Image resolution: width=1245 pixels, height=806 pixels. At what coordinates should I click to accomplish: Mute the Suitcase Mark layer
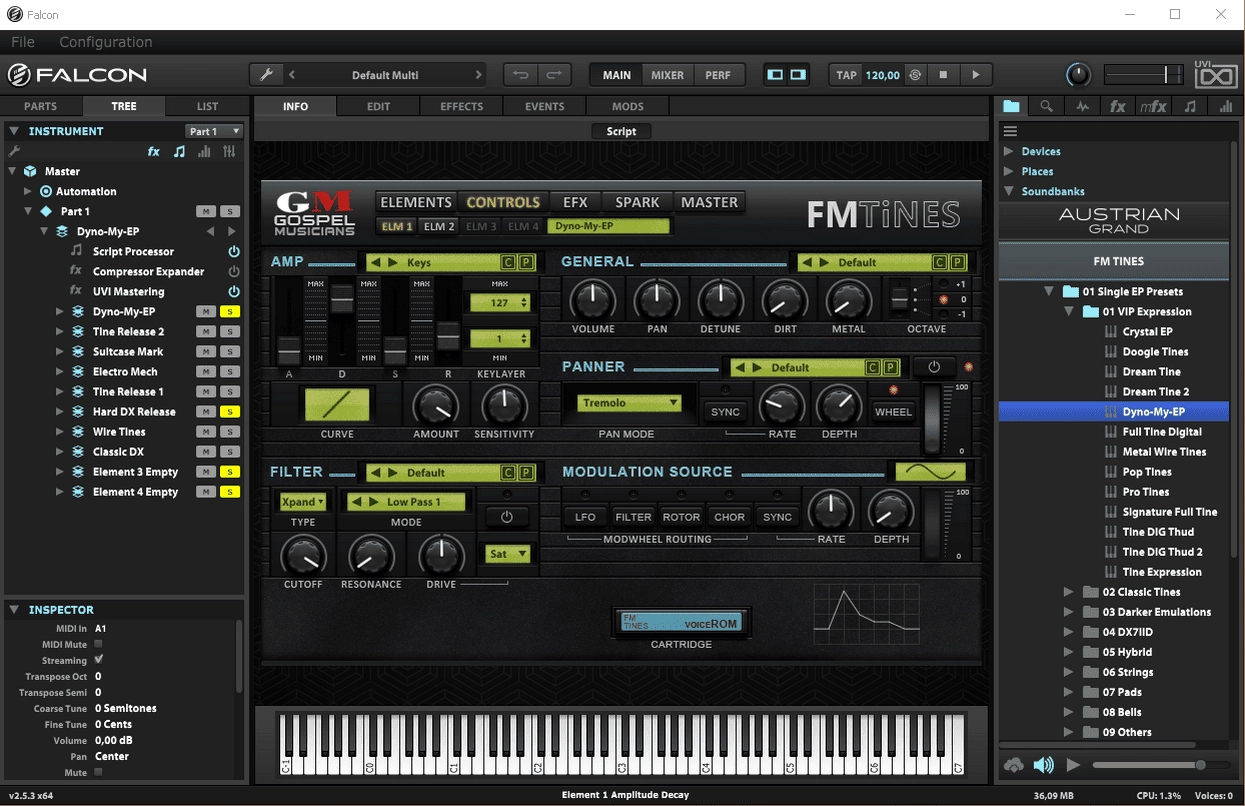tap(206, 352)
